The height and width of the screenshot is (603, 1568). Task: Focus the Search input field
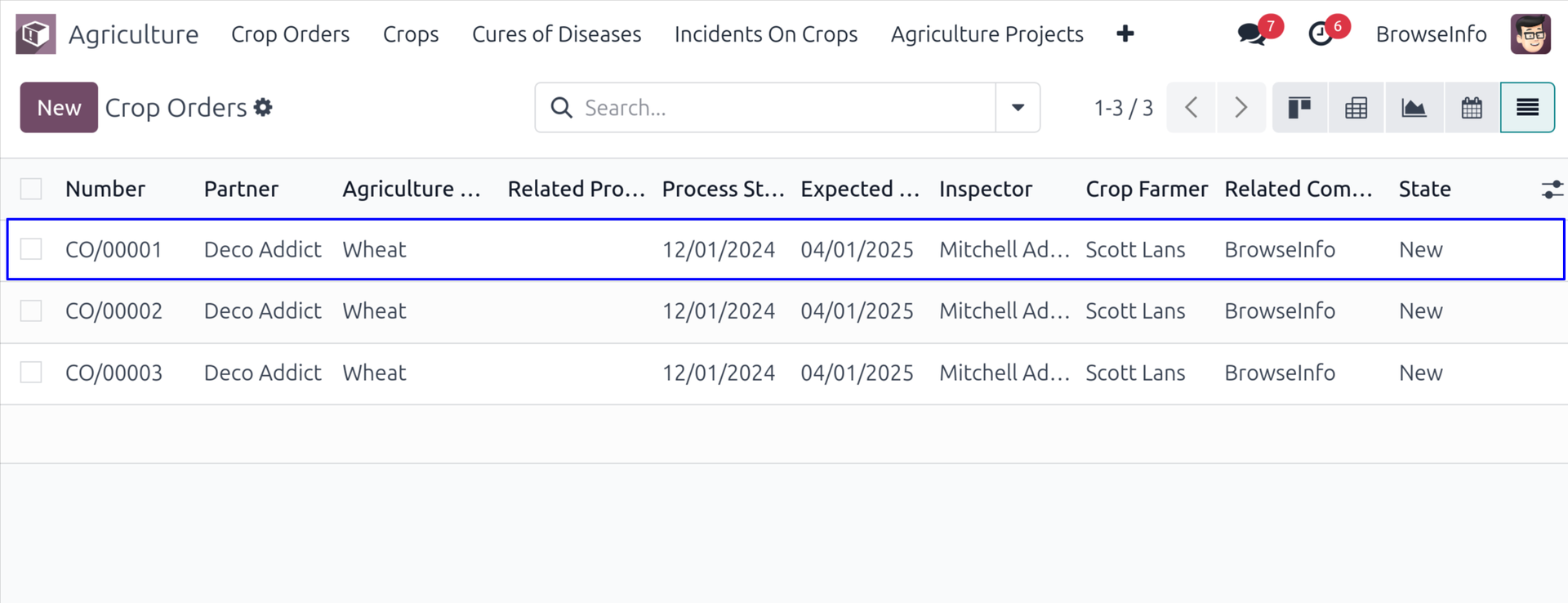click(784, 108)
